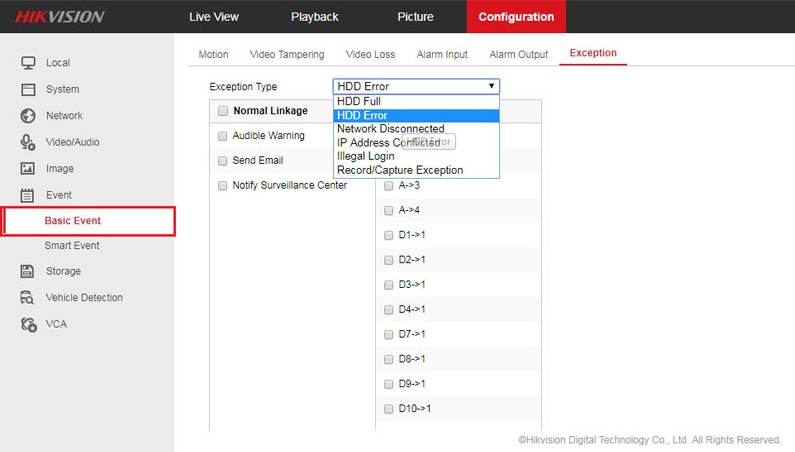Open the Alarm Input tab
The image size is (795, 452).
(x=442, y=54)
